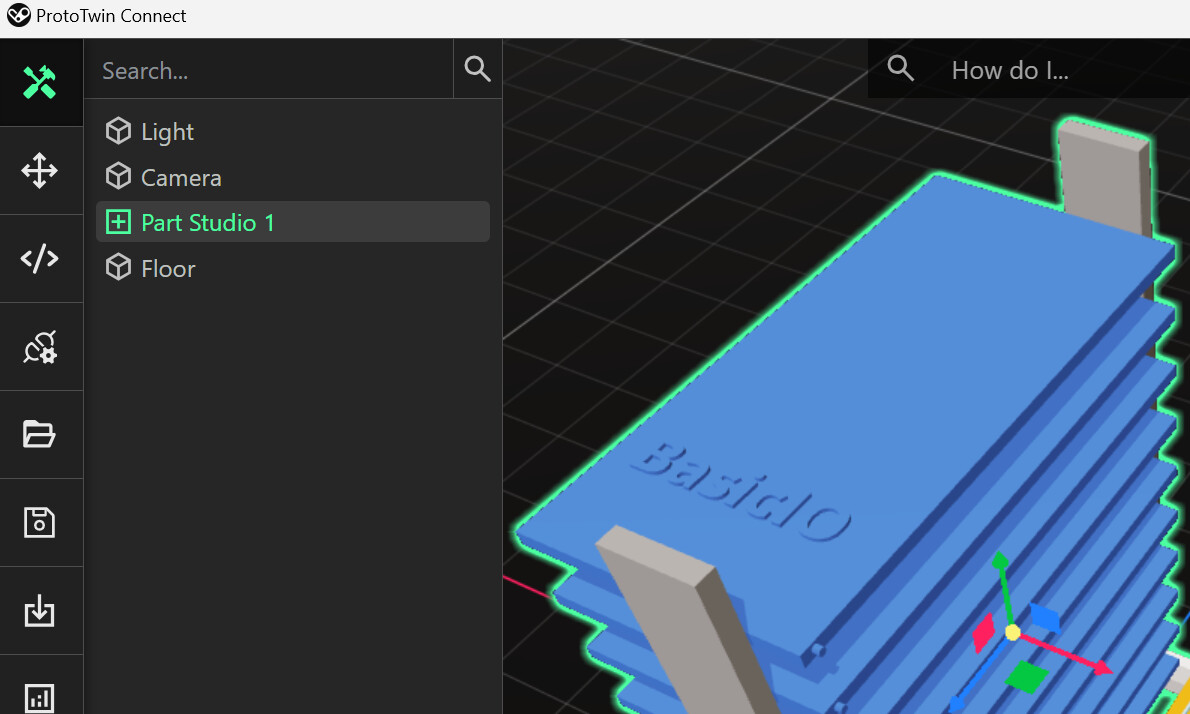Image resolution: width=1190 pixels, height=714 pixels.
Task: Click the import download-arrow icon
Action: coord(40,610)
